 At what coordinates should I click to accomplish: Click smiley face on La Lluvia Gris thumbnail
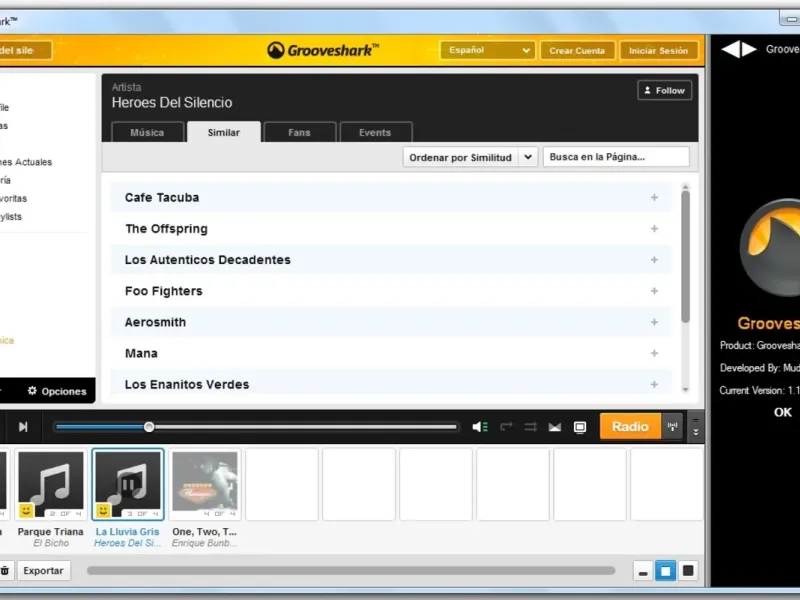coord(103,510)
